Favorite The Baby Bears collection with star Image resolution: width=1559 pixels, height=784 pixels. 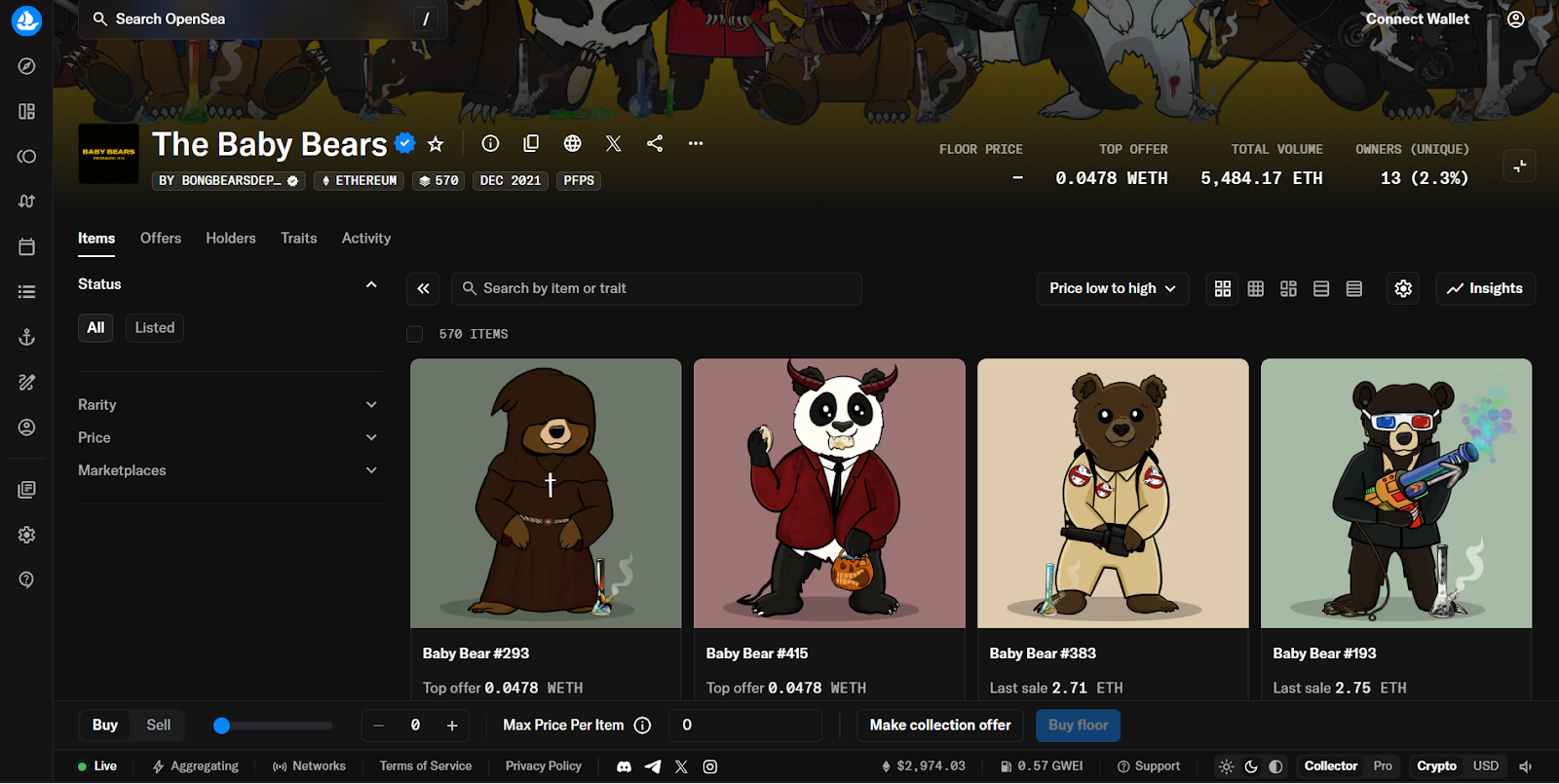coord(436,144)
